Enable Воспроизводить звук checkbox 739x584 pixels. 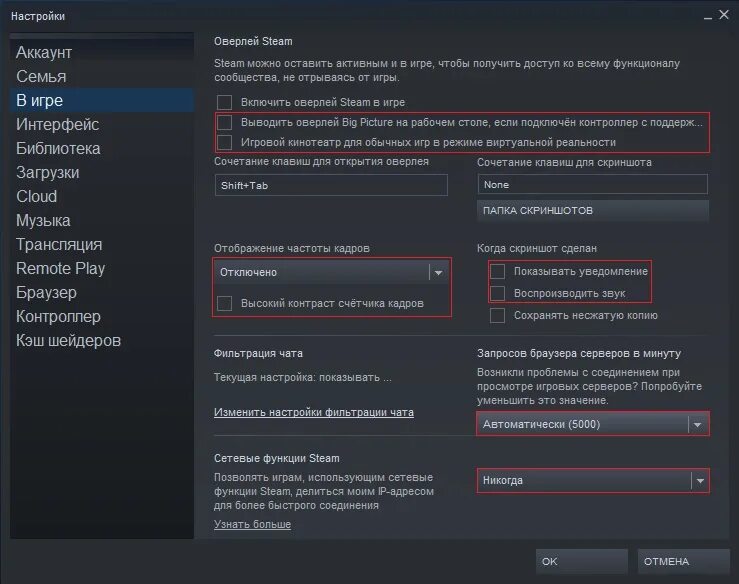498,293
